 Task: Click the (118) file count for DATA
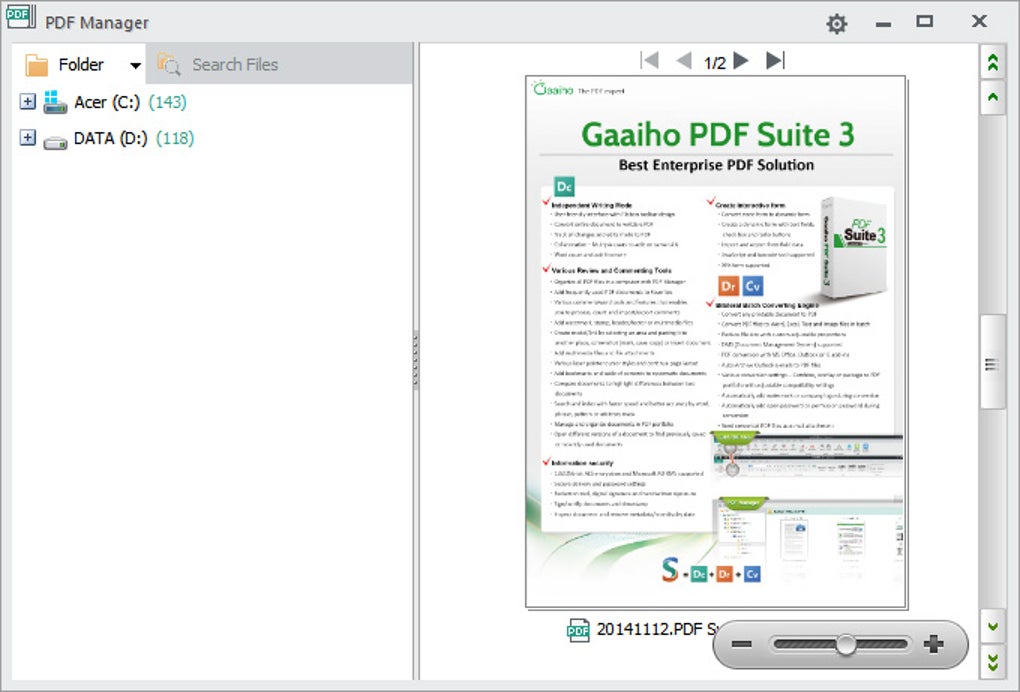click(x=175, y=138)
